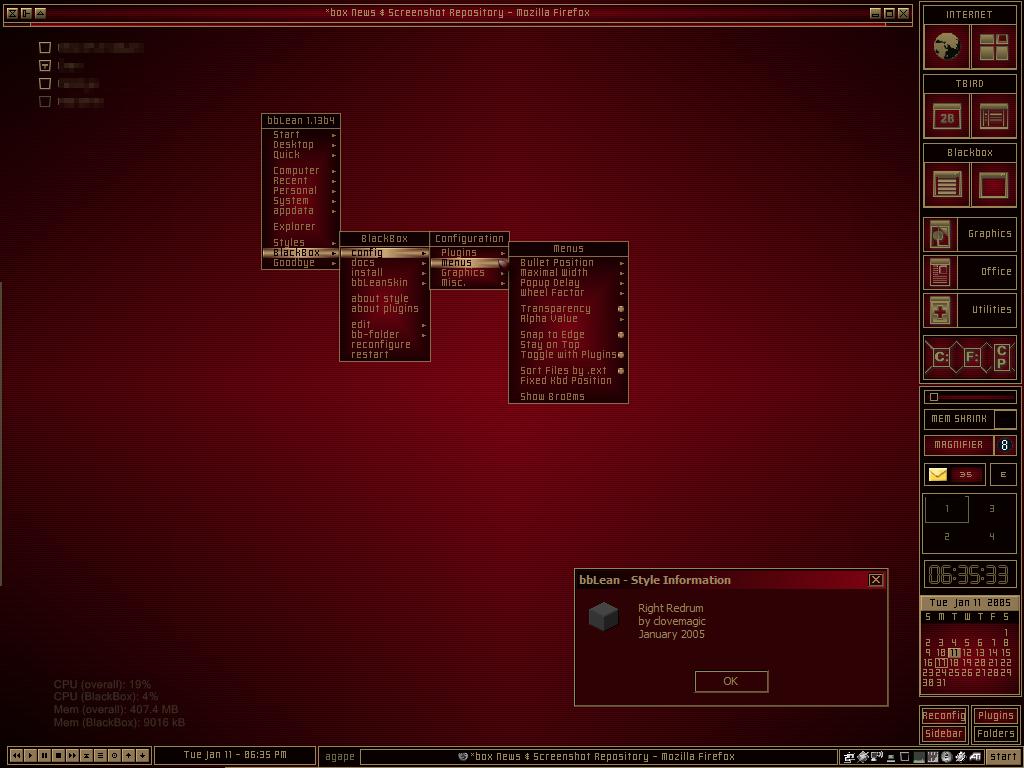Click the Plugins sidebar button

pyautogui.click(x=995, y=716)
